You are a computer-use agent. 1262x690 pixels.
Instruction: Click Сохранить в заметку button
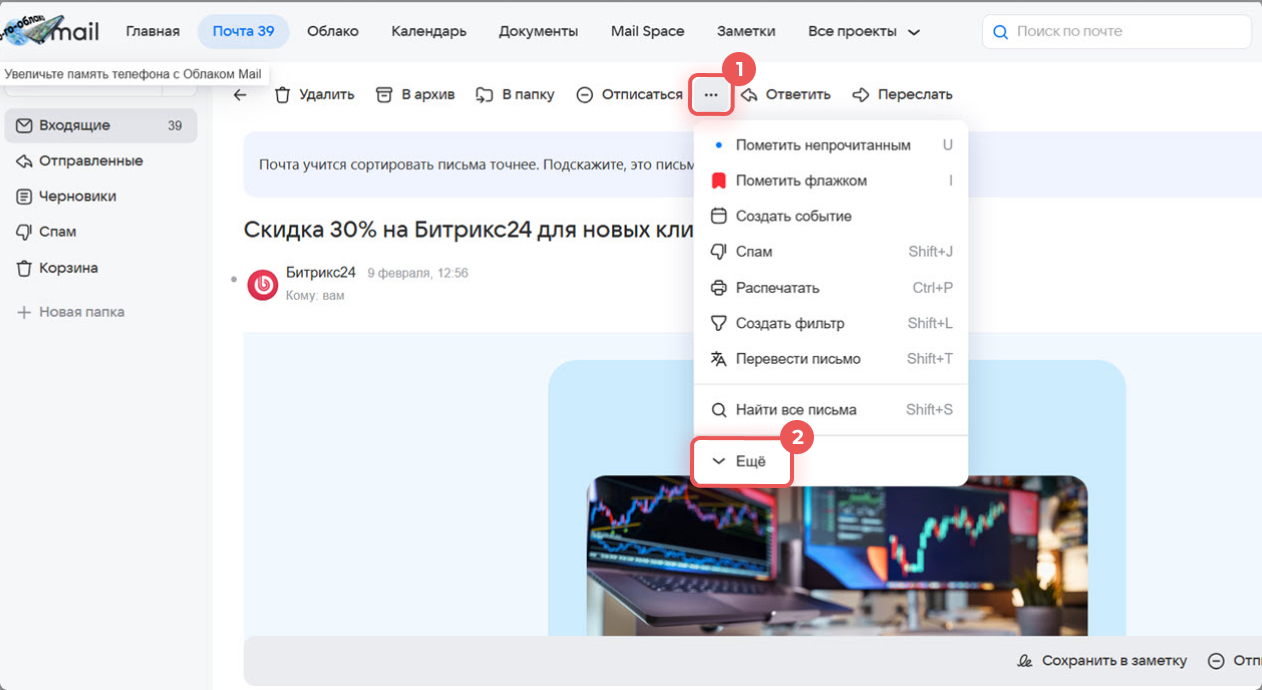click(x=1102, y=661)
